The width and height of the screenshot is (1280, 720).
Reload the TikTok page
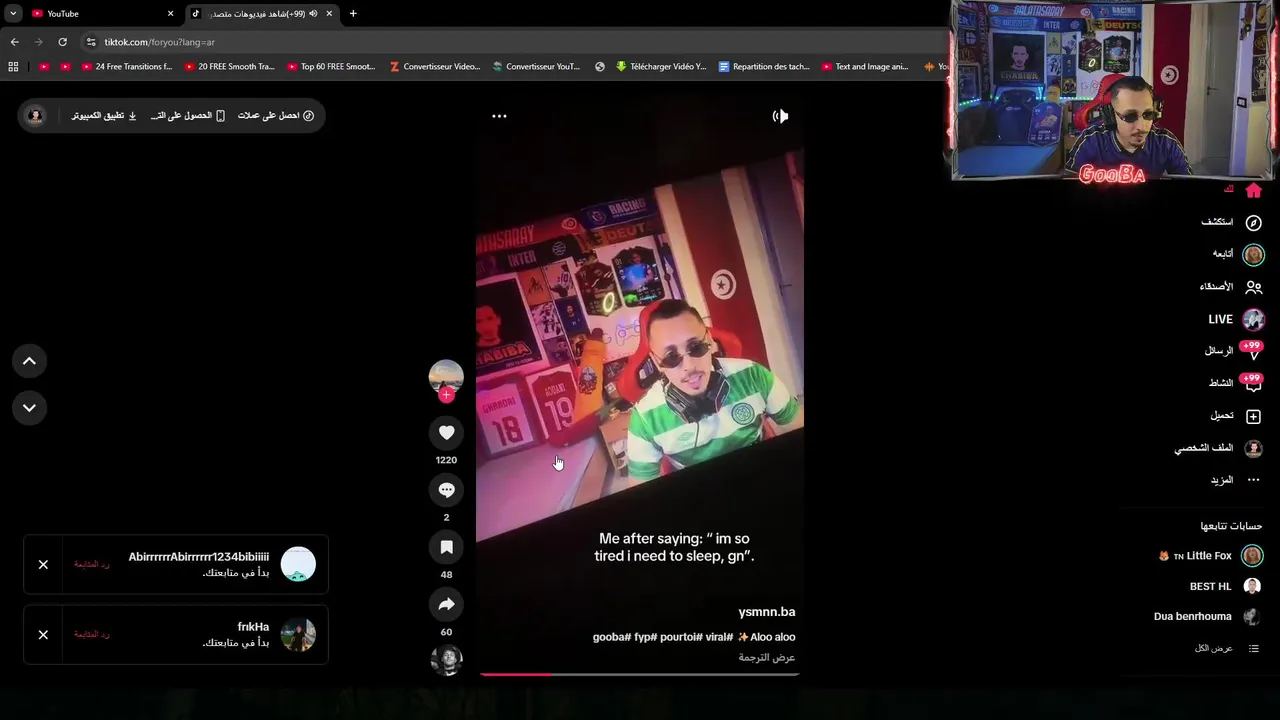point(62,42)
